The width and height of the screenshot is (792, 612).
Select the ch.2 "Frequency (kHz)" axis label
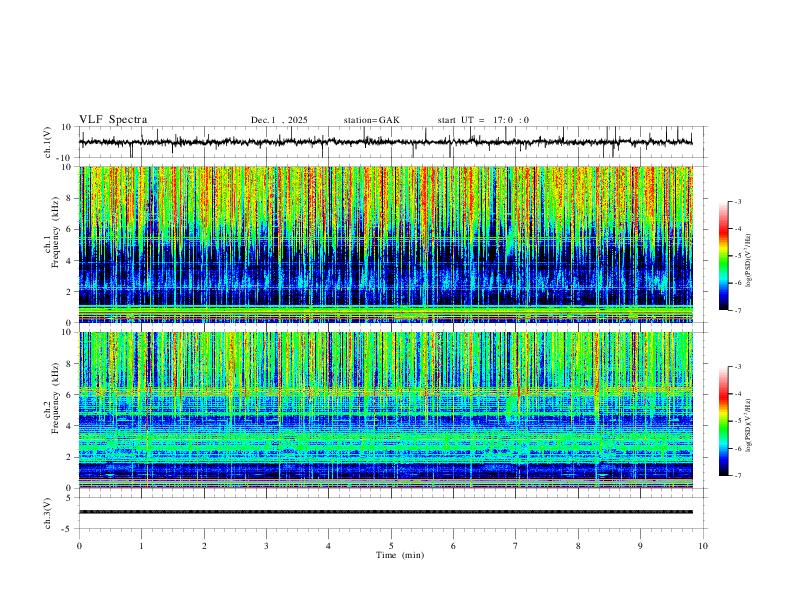coord(56,398)
